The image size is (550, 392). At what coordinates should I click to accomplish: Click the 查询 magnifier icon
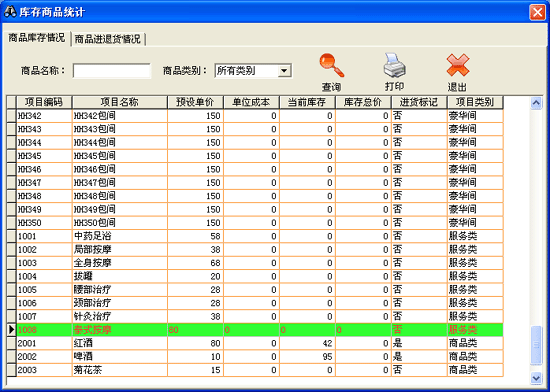331,65
